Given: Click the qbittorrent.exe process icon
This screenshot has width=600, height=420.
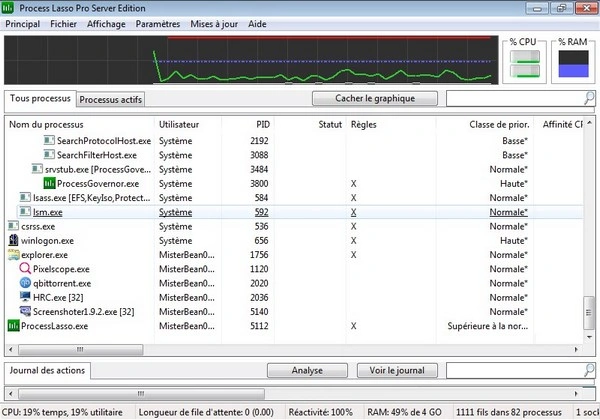Looking at the screenshot, I should click(x=26, y=283).
